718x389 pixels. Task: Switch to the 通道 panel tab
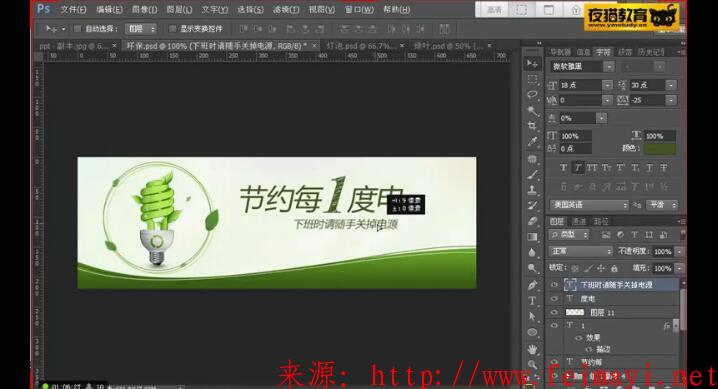(579, 222)
